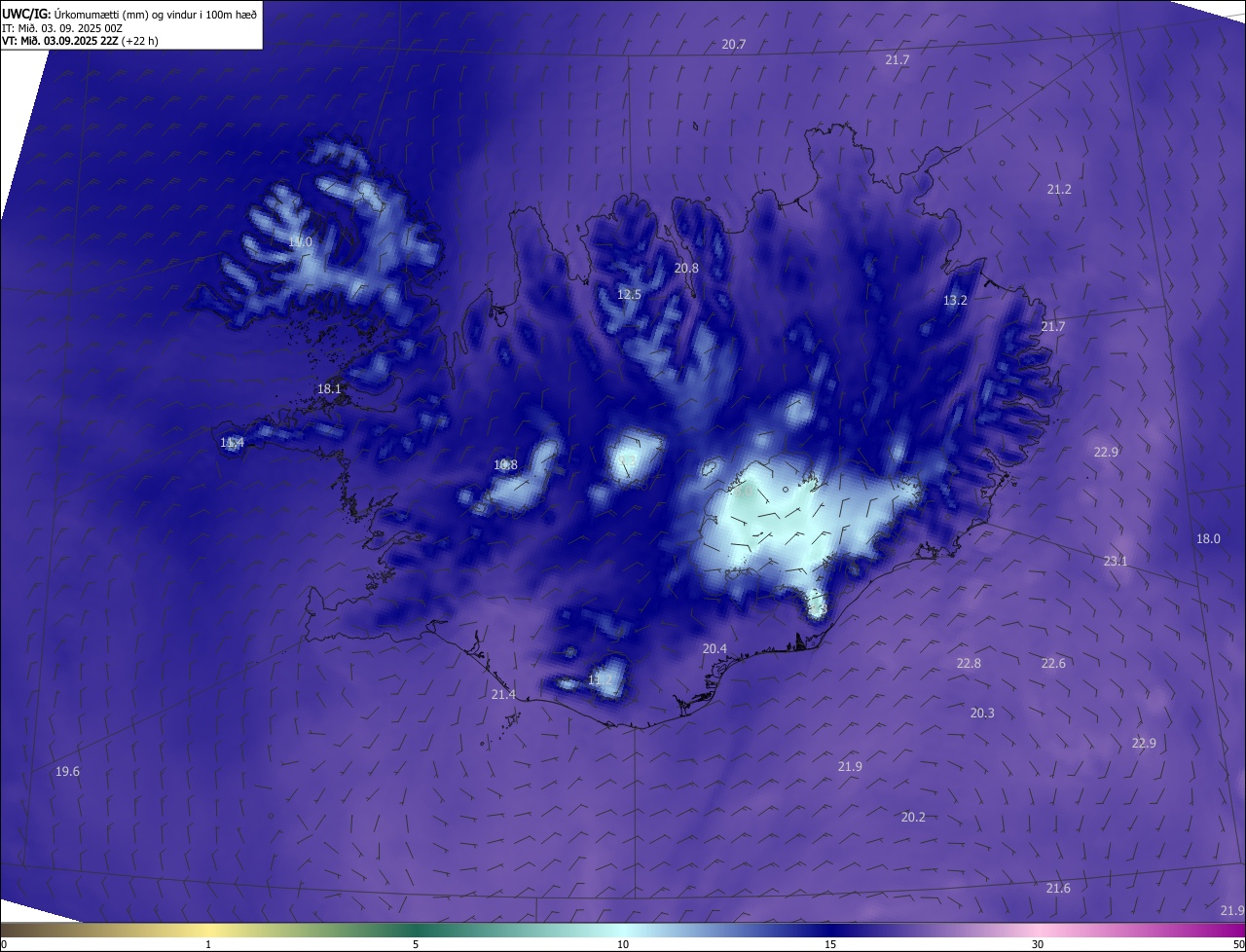Image resolution: width=1246 pixels, height=952 pixels.
Task: Click the 20.7 value label
Action: [734, 45]
